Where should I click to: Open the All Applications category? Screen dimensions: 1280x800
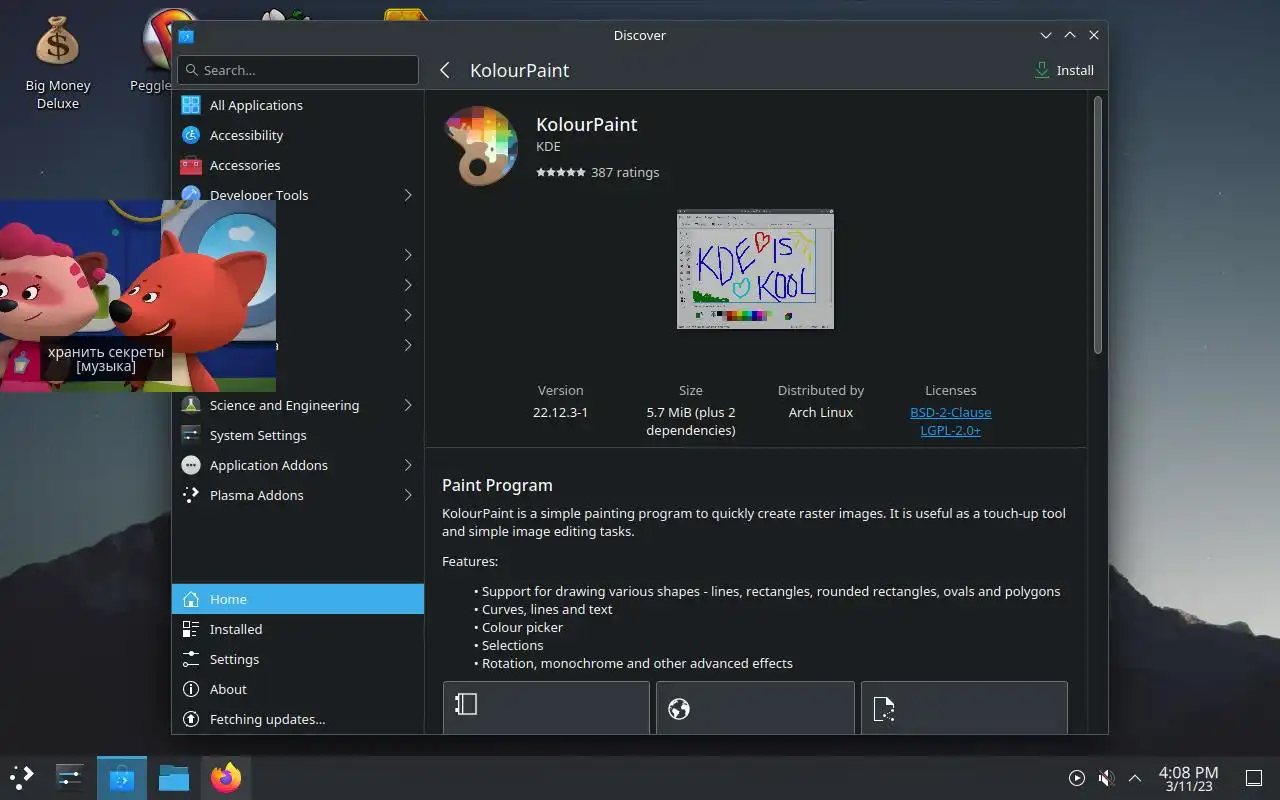click(298, 105)
